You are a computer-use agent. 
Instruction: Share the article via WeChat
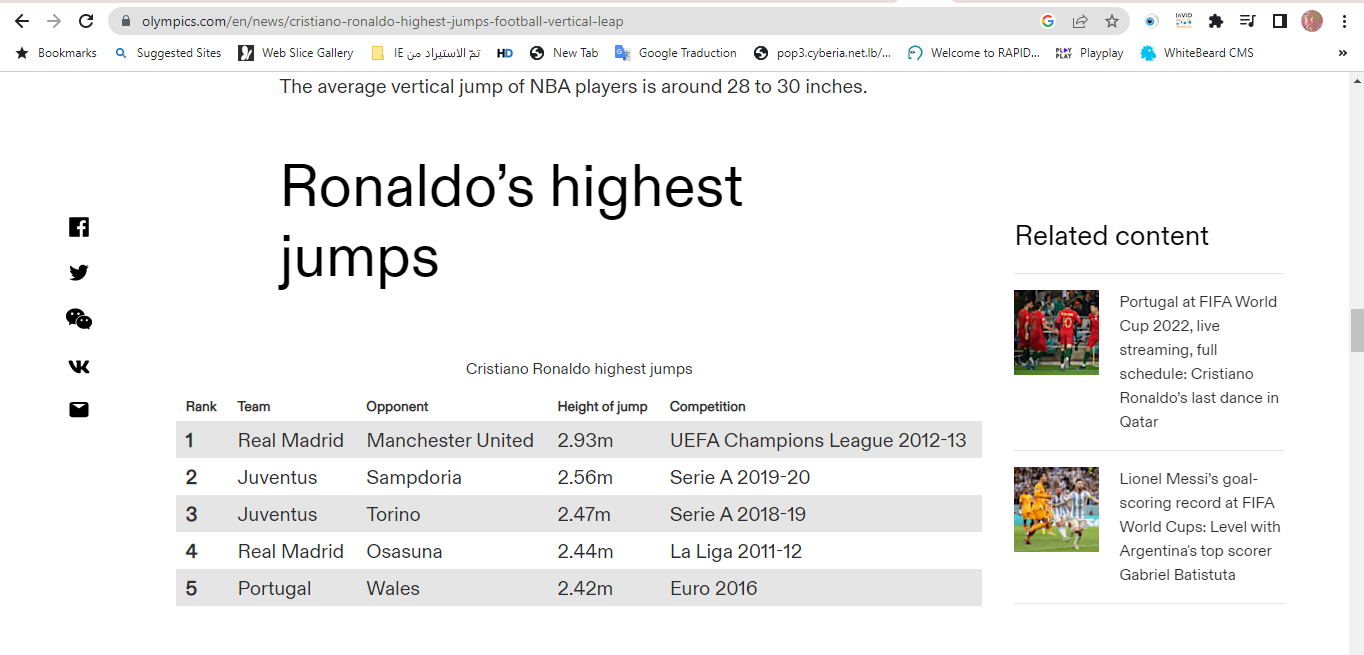(x=79, y=319)
